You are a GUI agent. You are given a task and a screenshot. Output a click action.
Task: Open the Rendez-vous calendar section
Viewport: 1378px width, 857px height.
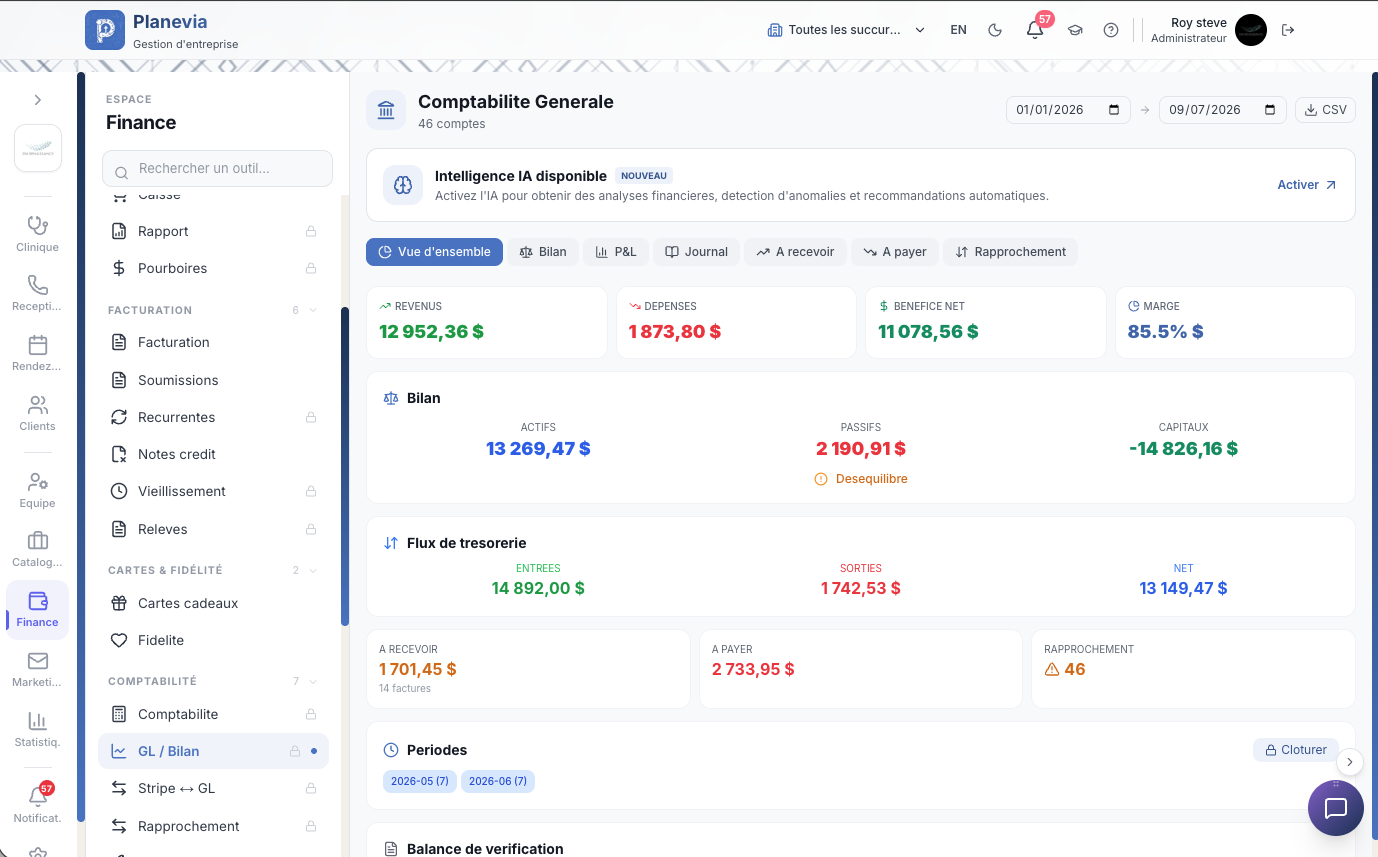[x=38, y=354]
